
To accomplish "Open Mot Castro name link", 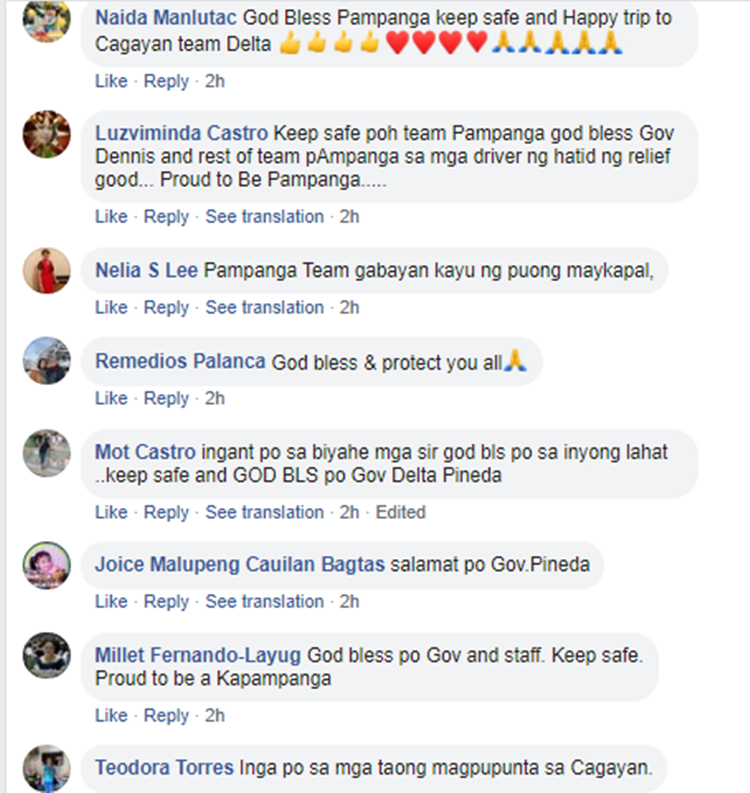I will tap(145, 452).
